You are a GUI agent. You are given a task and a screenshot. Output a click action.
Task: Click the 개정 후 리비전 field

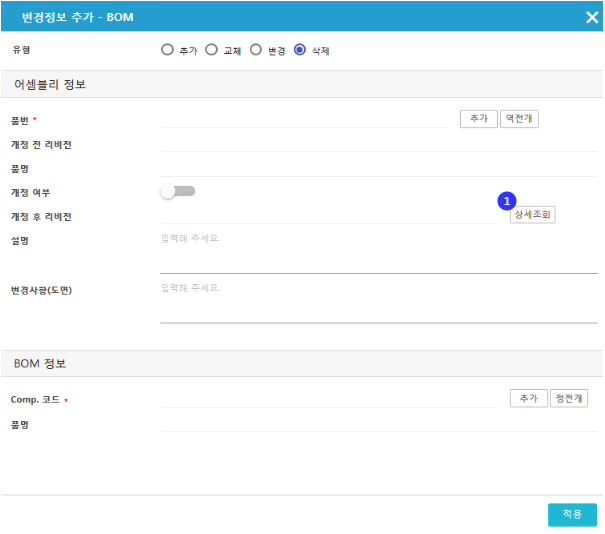(329, 216)
